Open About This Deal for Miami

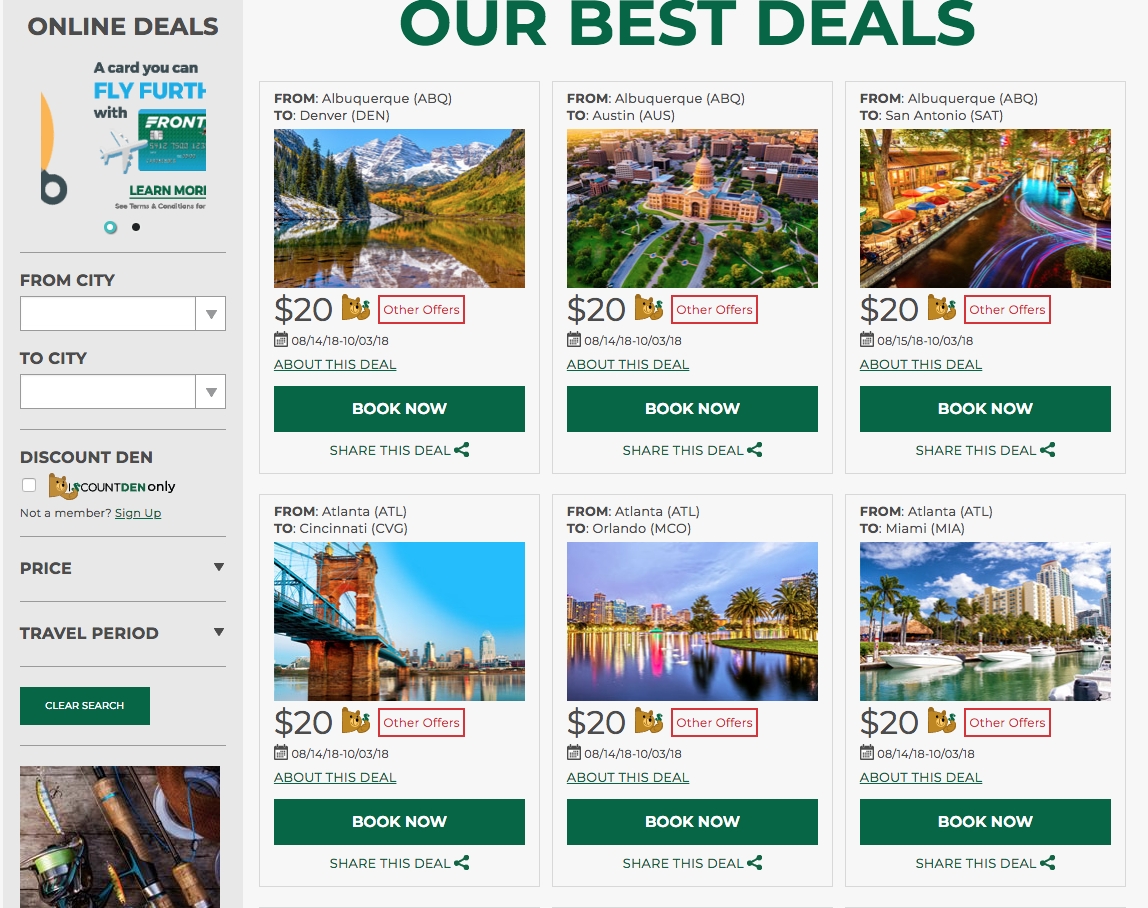point(920,778)
